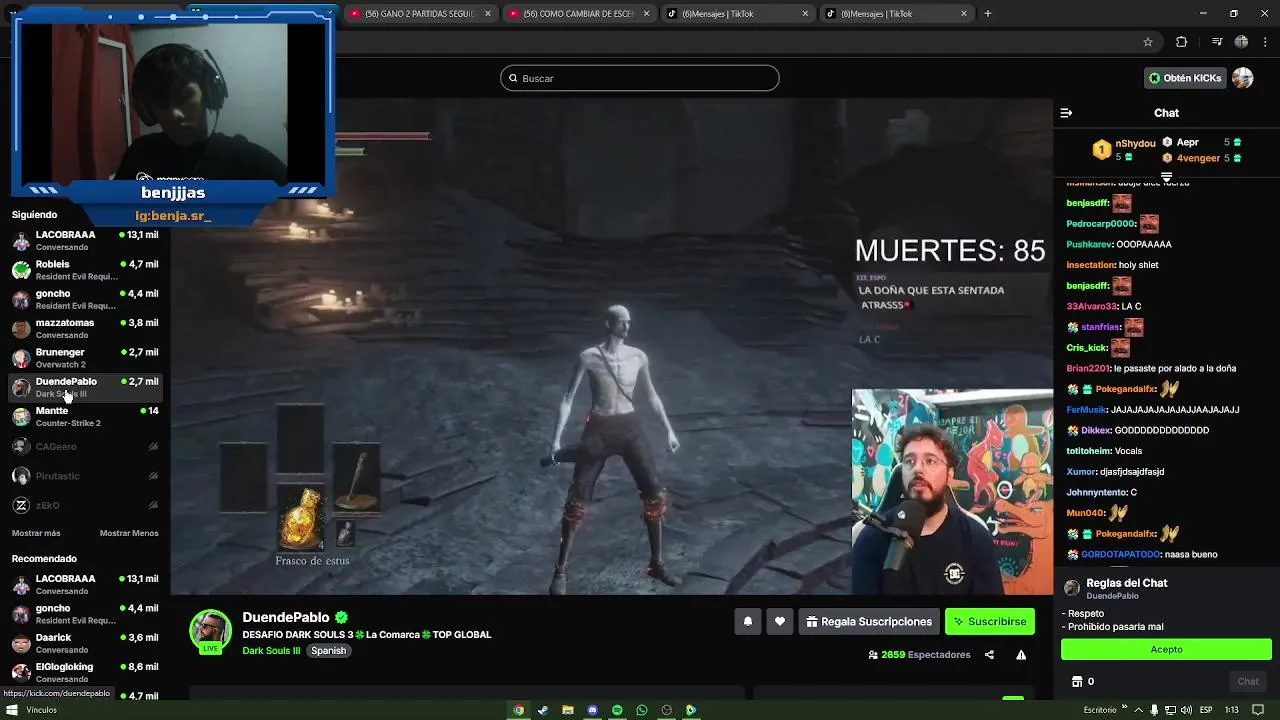
Task: Open Robleis channel in the sidebar
Action: (x=85, y=270)
